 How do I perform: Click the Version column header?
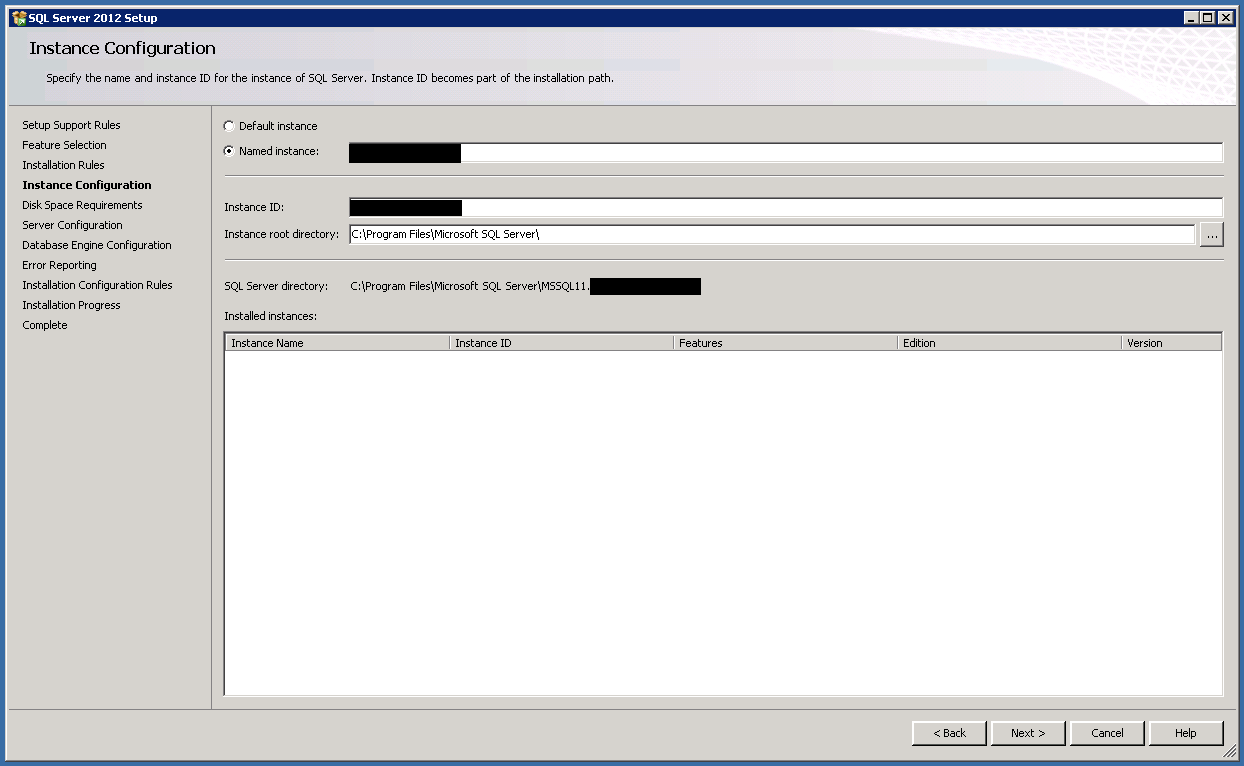click(x=1171, y=342)
